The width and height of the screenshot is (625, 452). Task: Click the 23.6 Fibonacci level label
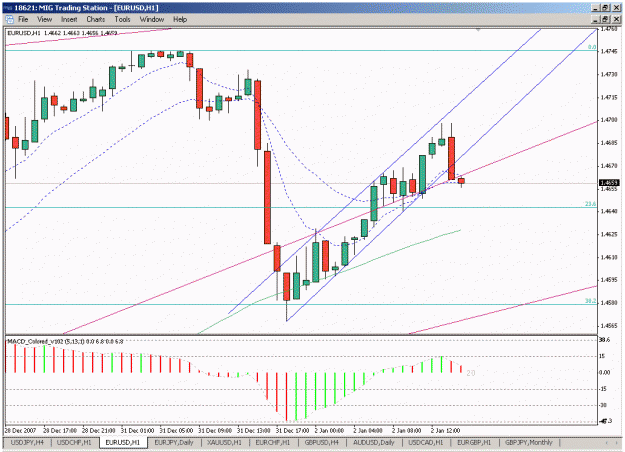[590, 204]
